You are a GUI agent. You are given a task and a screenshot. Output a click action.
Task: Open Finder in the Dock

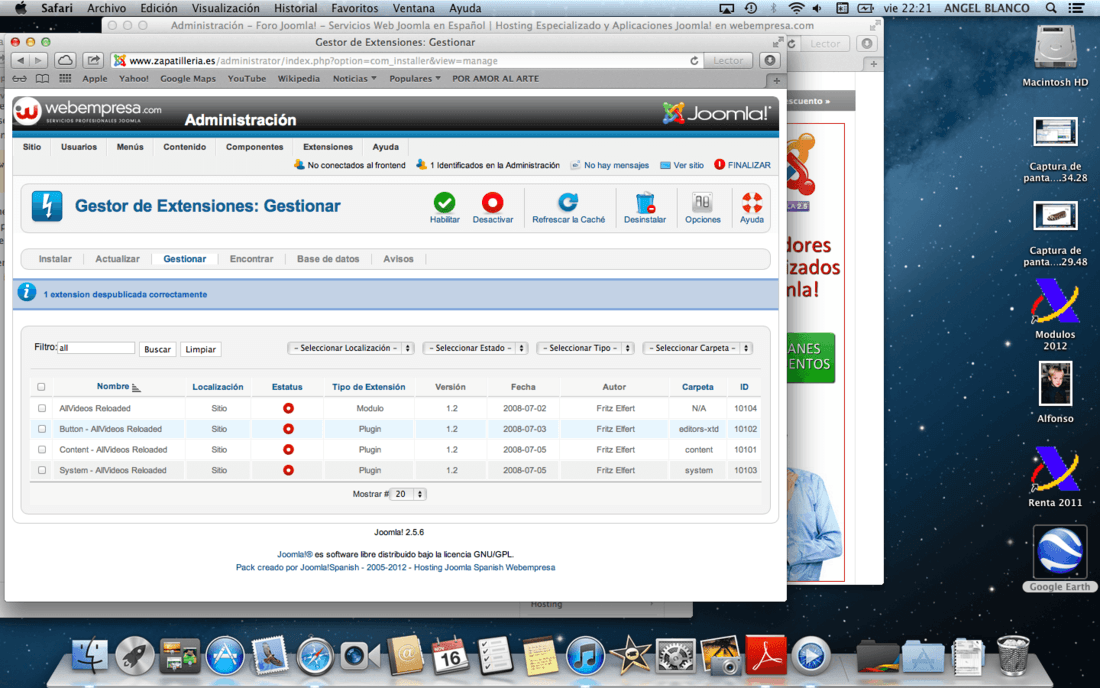[90, 656]
